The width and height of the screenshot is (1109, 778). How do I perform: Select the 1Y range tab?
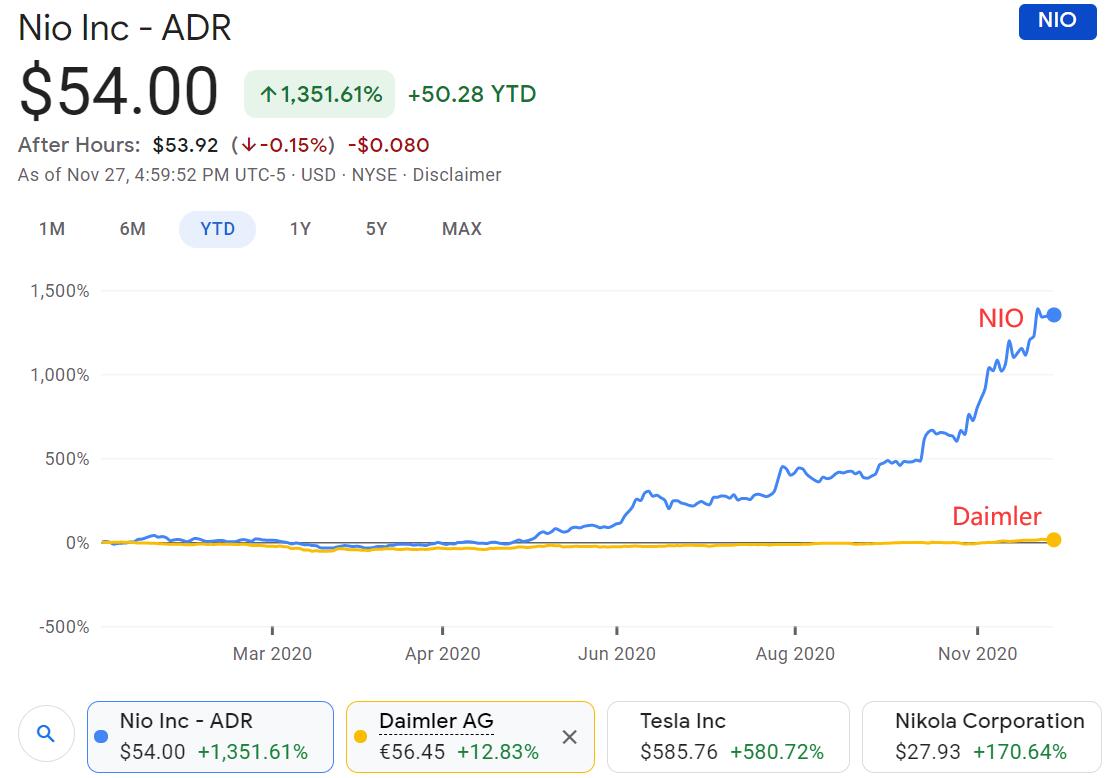tap(298, 229)
